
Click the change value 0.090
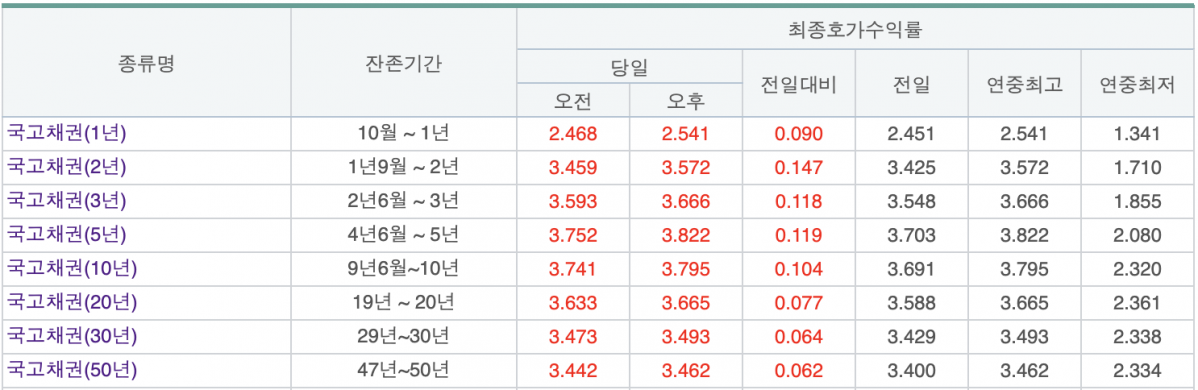(798, 135)
